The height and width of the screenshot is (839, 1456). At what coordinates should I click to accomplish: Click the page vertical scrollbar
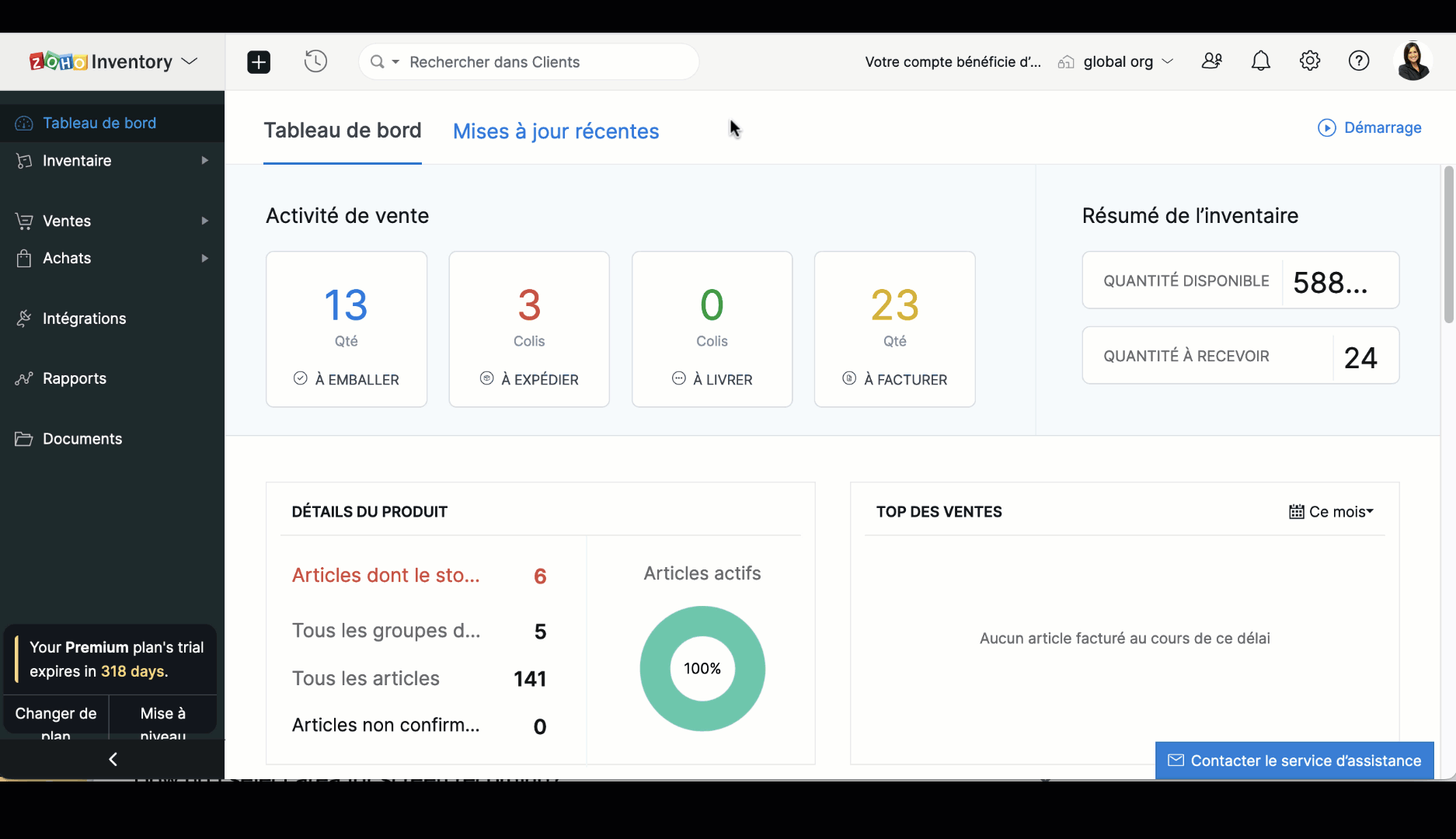(1449, 245)
